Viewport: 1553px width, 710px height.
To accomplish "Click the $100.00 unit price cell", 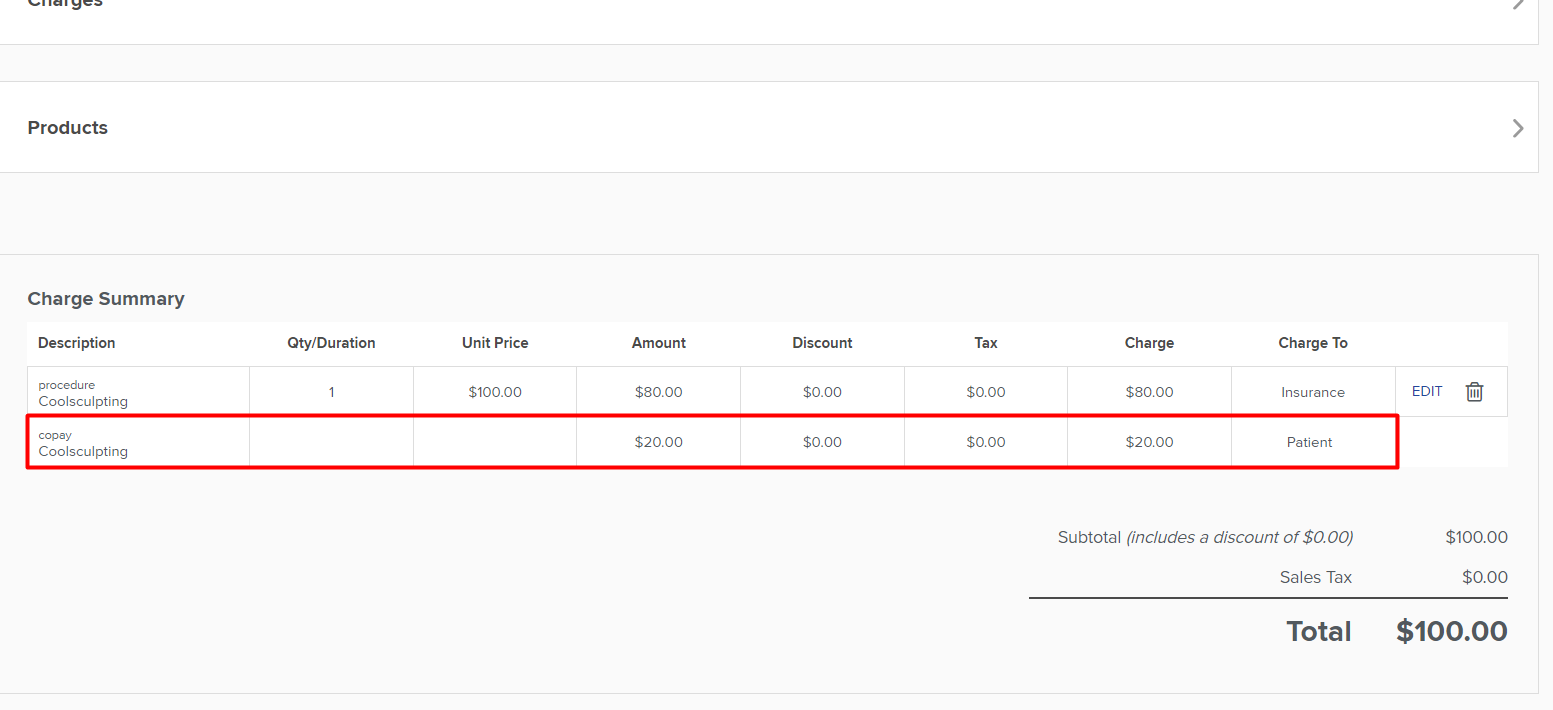I will click(495, 392).
